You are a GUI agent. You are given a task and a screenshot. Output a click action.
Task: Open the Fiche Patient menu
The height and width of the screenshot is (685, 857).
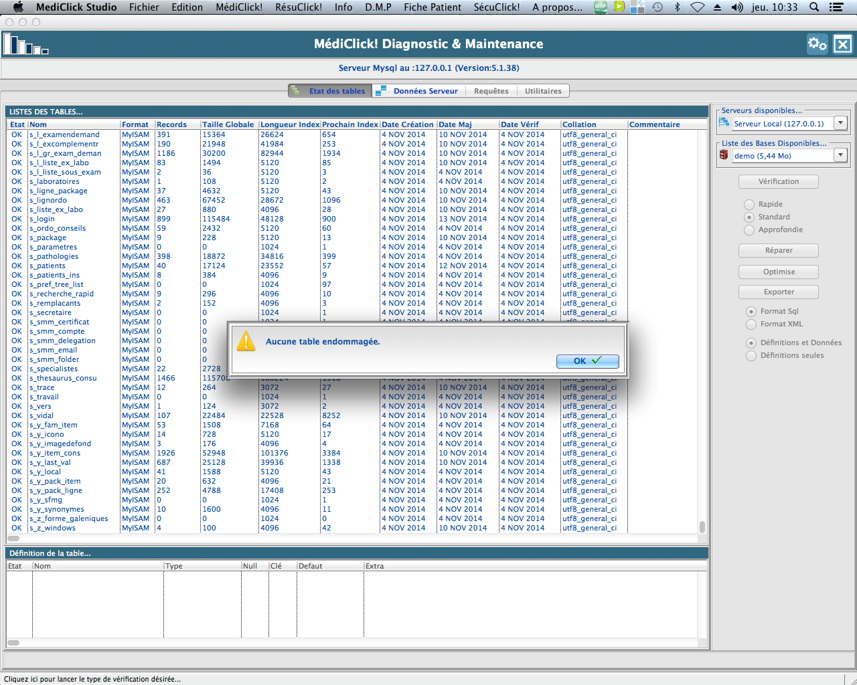coord(432,7)
